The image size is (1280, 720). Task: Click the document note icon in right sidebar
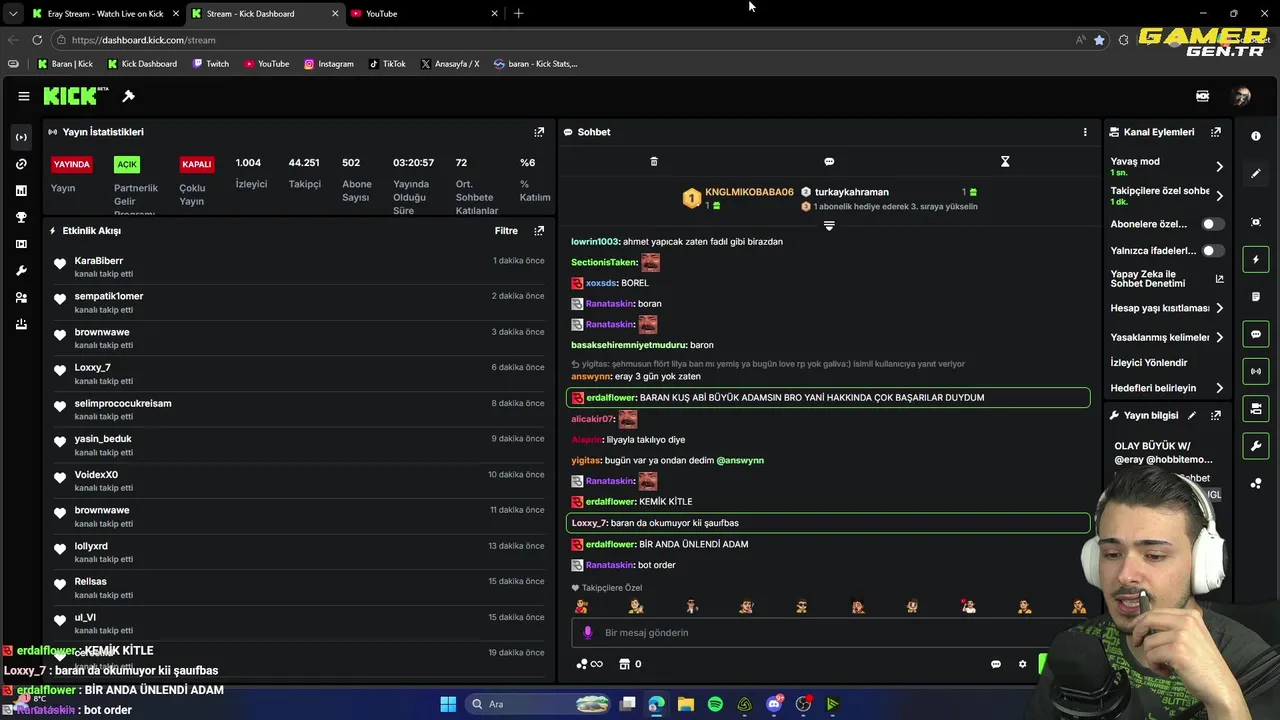pyautogui.click(x=1256, y=297)
